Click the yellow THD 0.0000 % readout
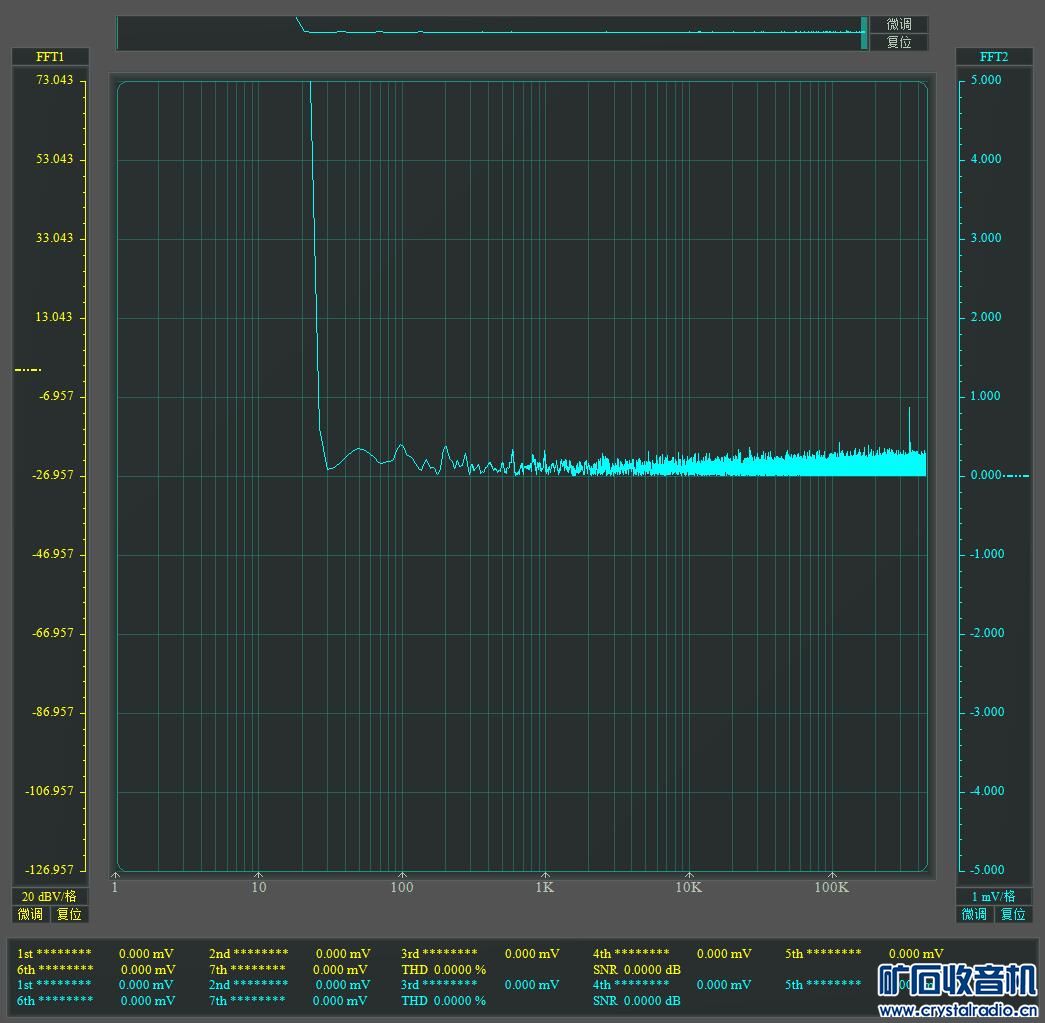Image resolution: width=1045 pixels, height=1023 pixels. click(x=443, y=970)
